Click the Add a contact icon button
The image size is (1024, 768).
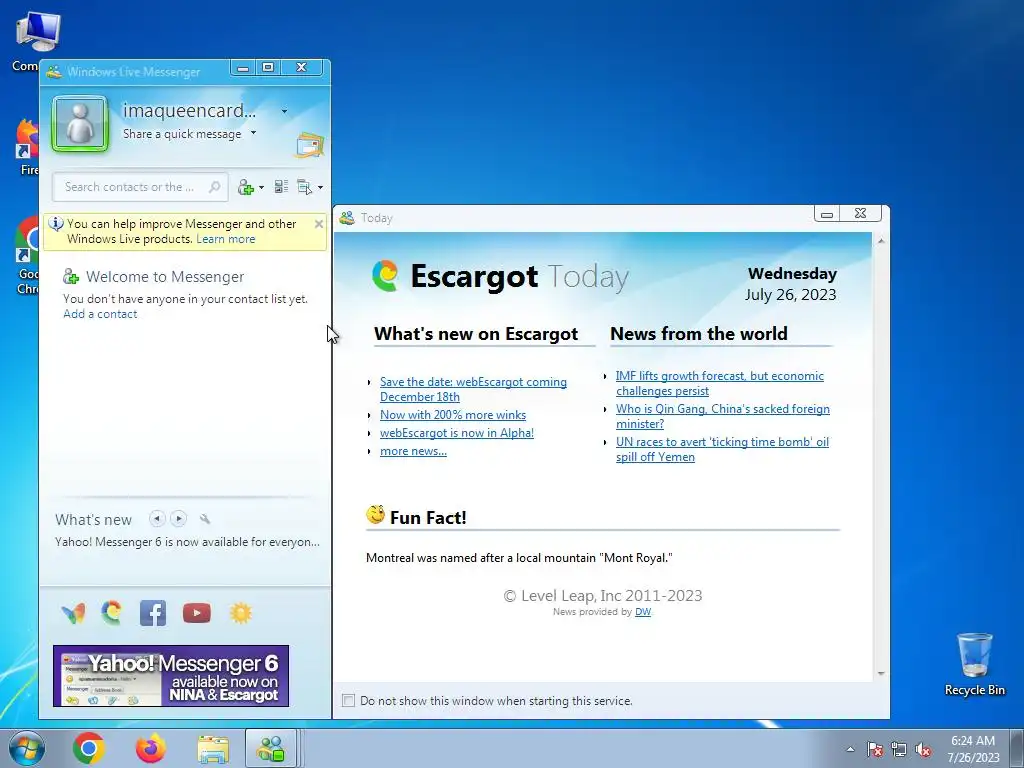(246, 187)
